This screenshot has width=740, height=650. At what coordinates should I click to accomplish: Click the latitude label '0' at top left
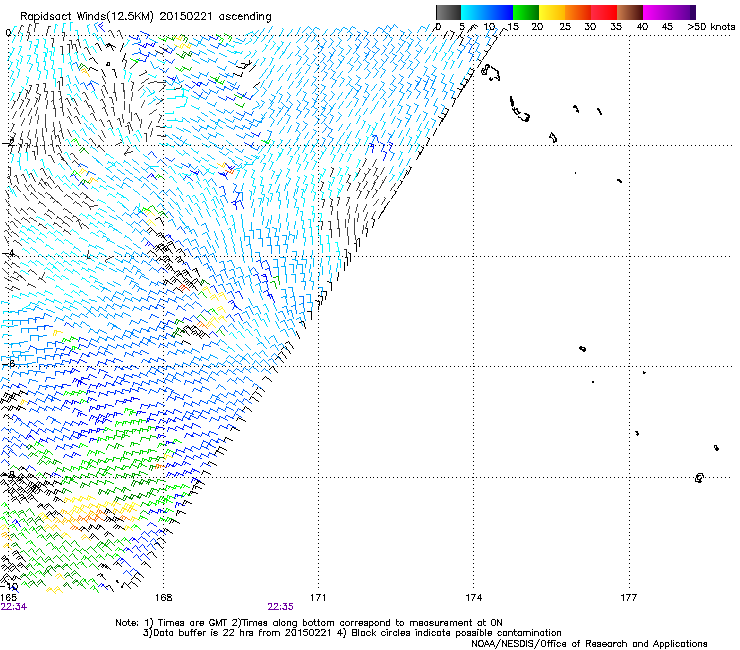8,33
